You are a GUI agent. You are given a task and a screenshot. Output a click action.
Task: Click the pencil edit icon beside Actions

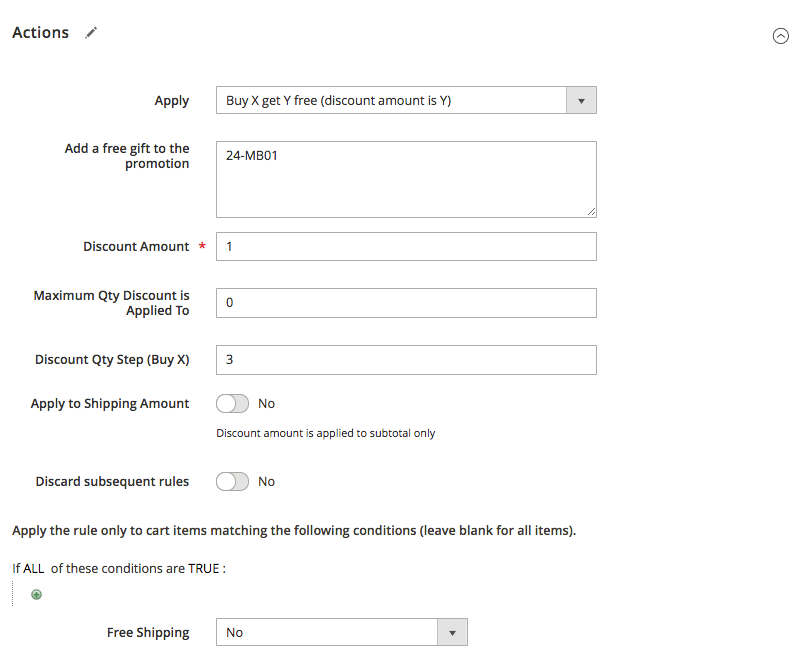tap(92, 33)
